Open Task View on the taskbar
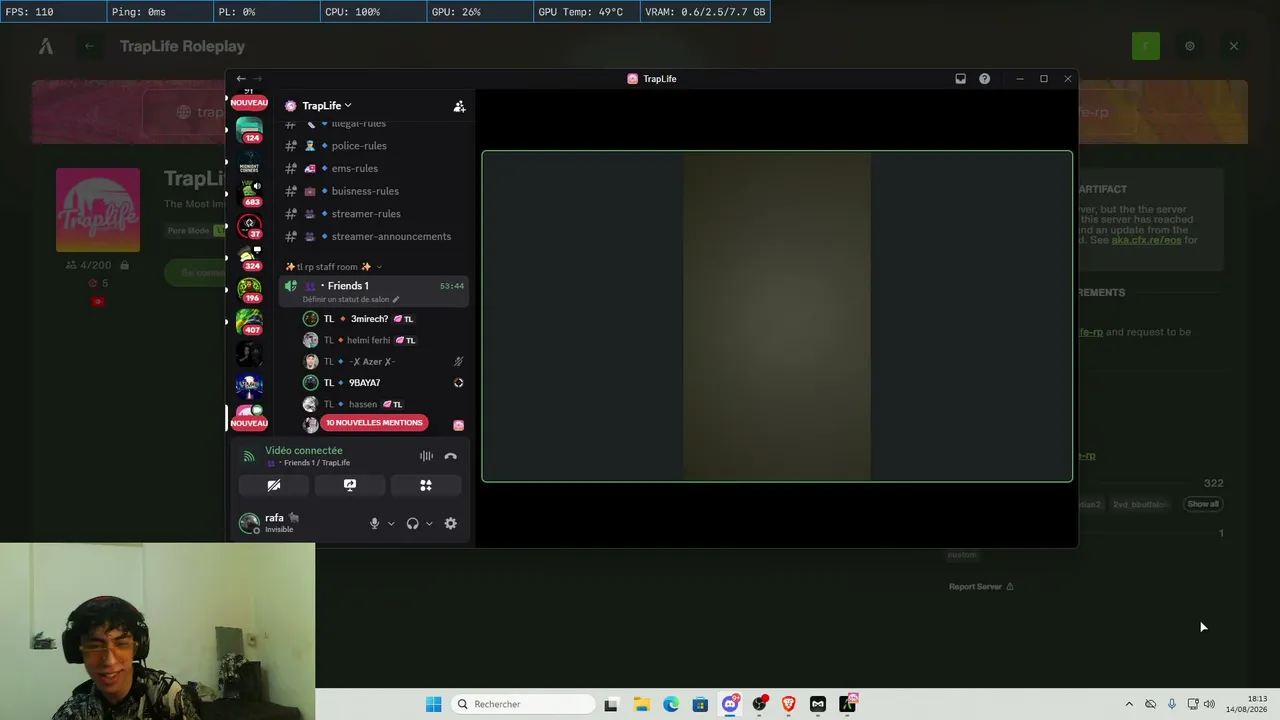1280x720 pixels. click(611, 704)
